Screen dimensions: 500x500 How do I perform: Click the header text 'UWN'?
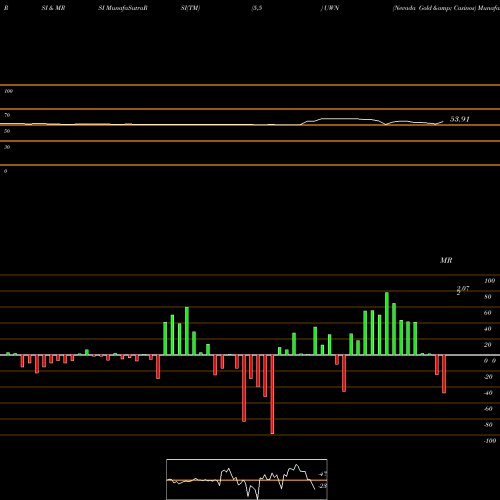click(331, 8)
